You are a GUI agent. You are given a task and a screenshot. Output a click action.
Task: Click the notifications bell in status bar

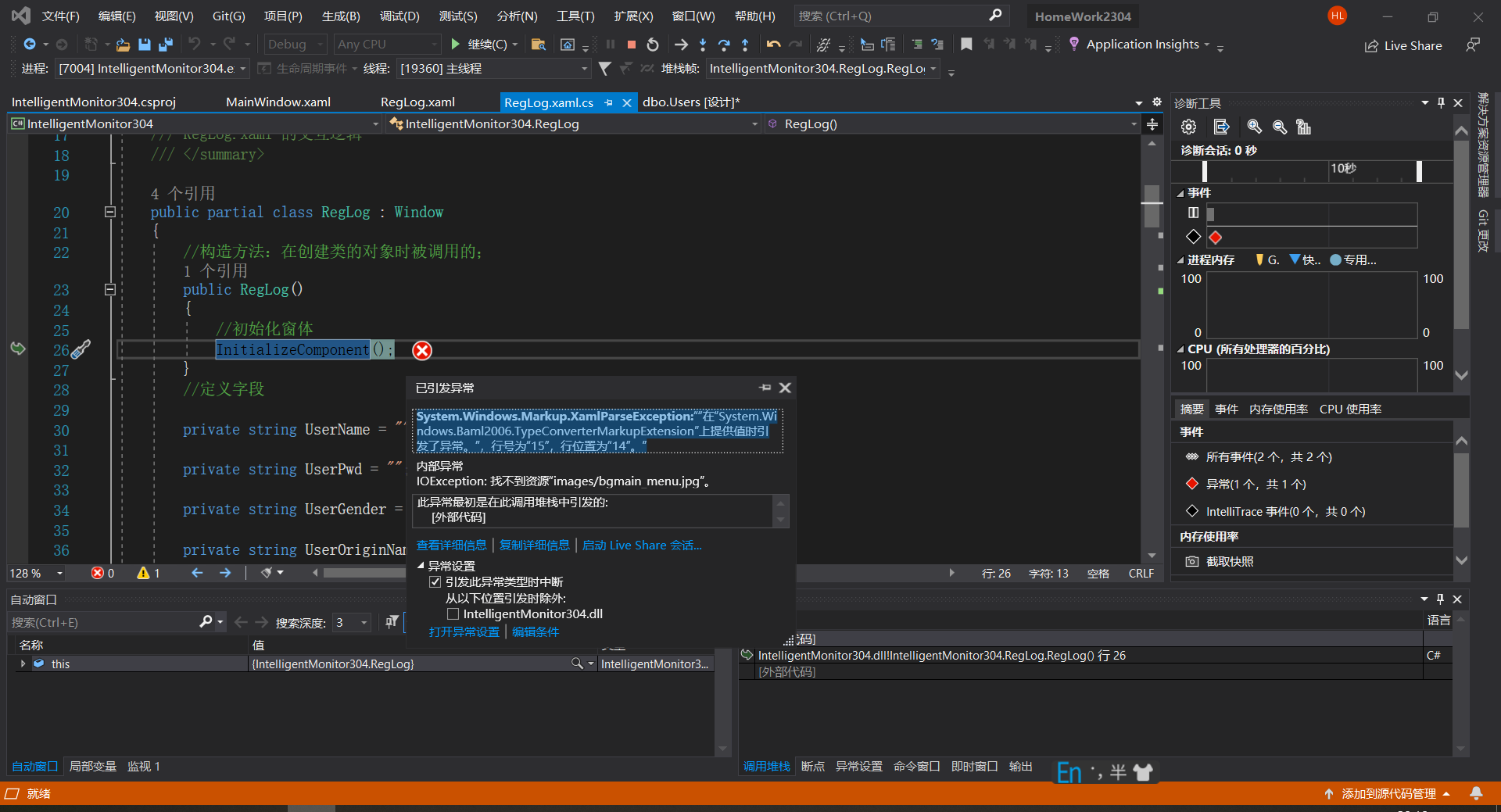point(1476,793)
